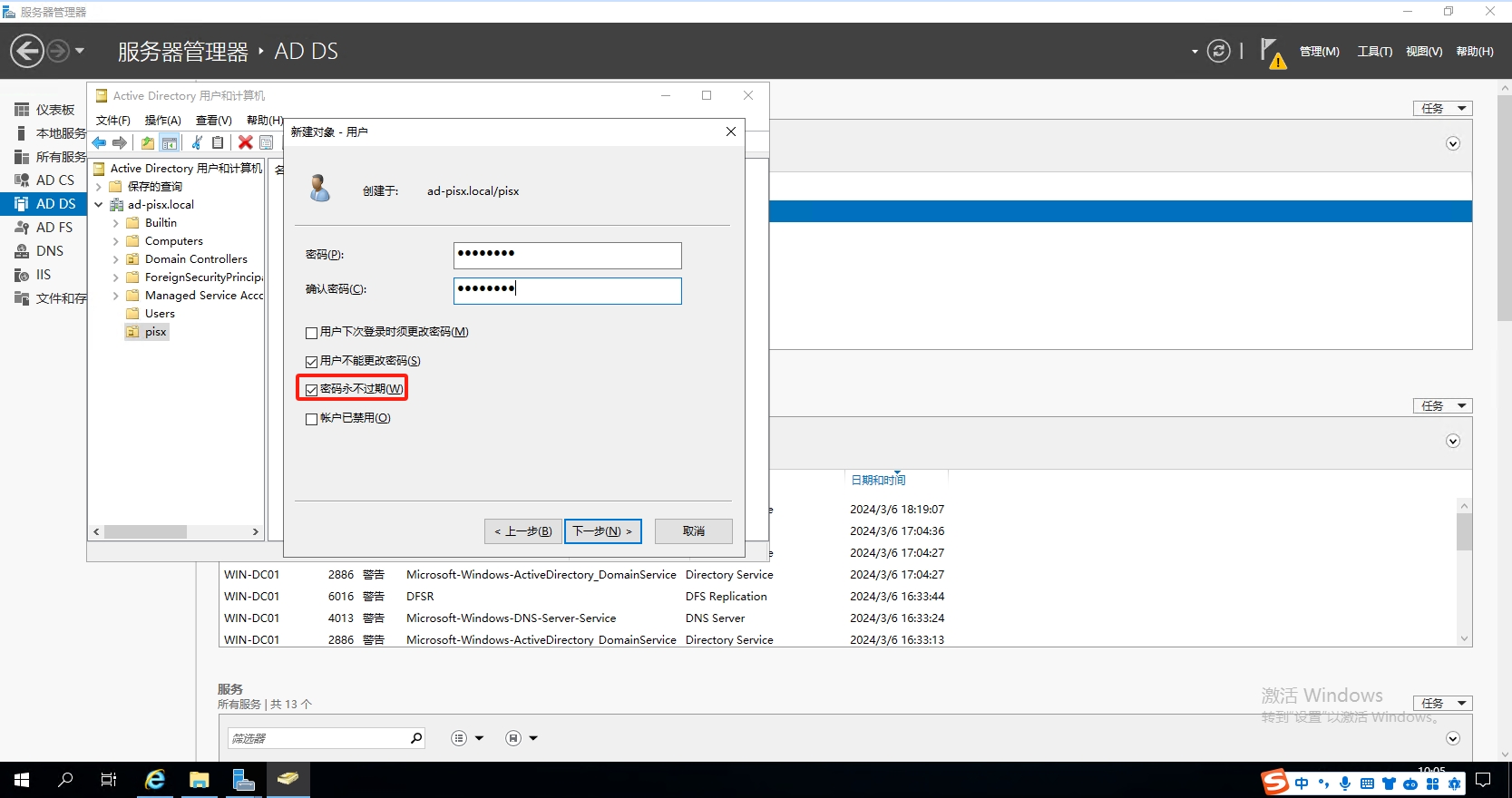
Task: Open the 操作(A) menu in ADUC
Action: (x=162, y=120)
